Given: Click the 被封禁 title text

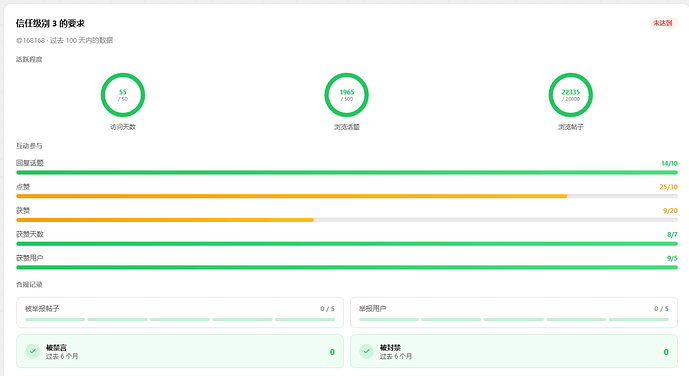Looking at the screenshot, I should click(390, 347).
